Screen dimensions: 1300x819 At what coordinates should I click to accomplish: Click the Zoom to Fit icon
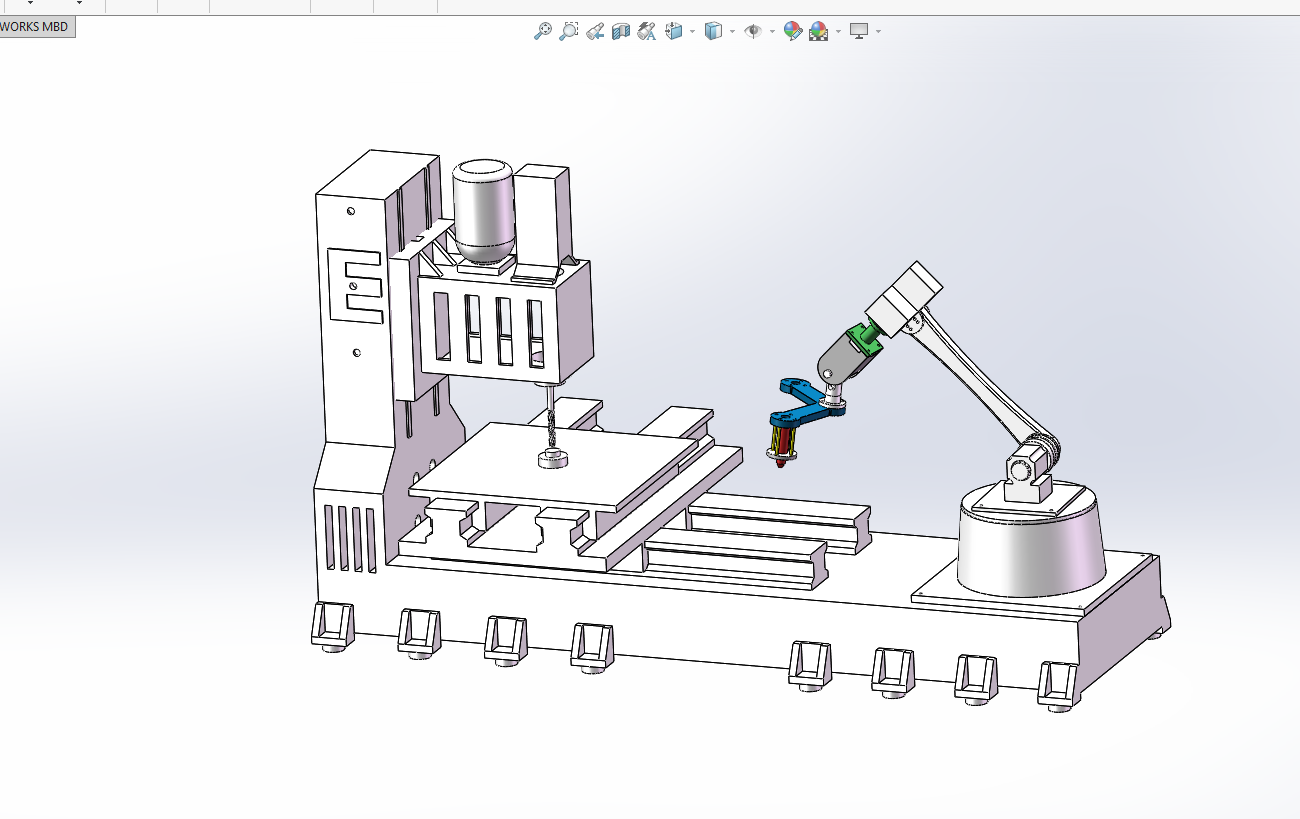(x=543, y=31)
